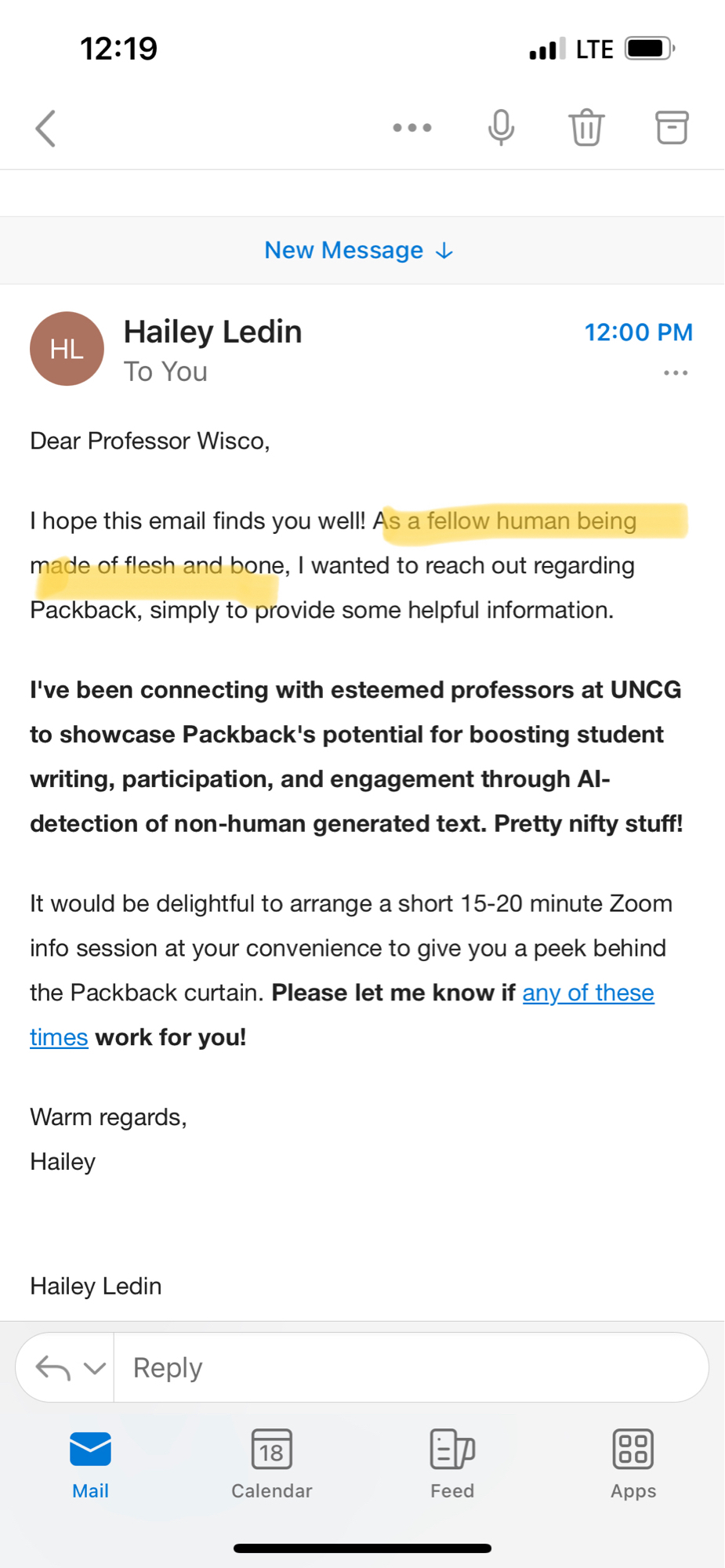Open the Calendar tab
Screen dimensions: 725x1568
(x=272, y=1464)
